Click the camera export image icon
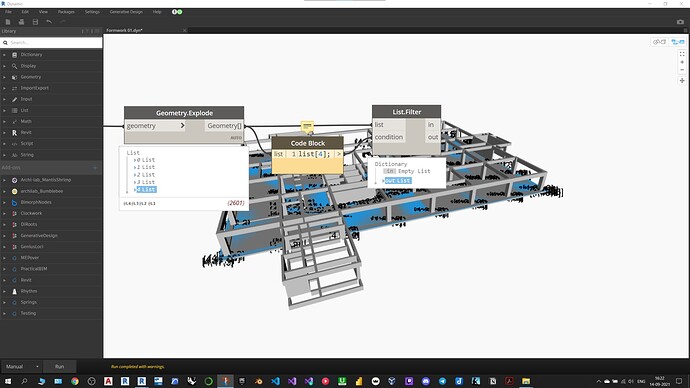The image size is (690, 388). pyautogui.click(x=680, y=22)
